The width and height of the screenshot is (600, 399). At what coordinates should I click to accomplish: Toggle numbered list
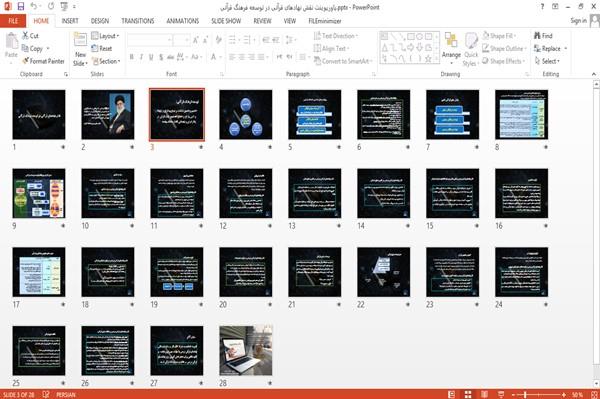248,40
